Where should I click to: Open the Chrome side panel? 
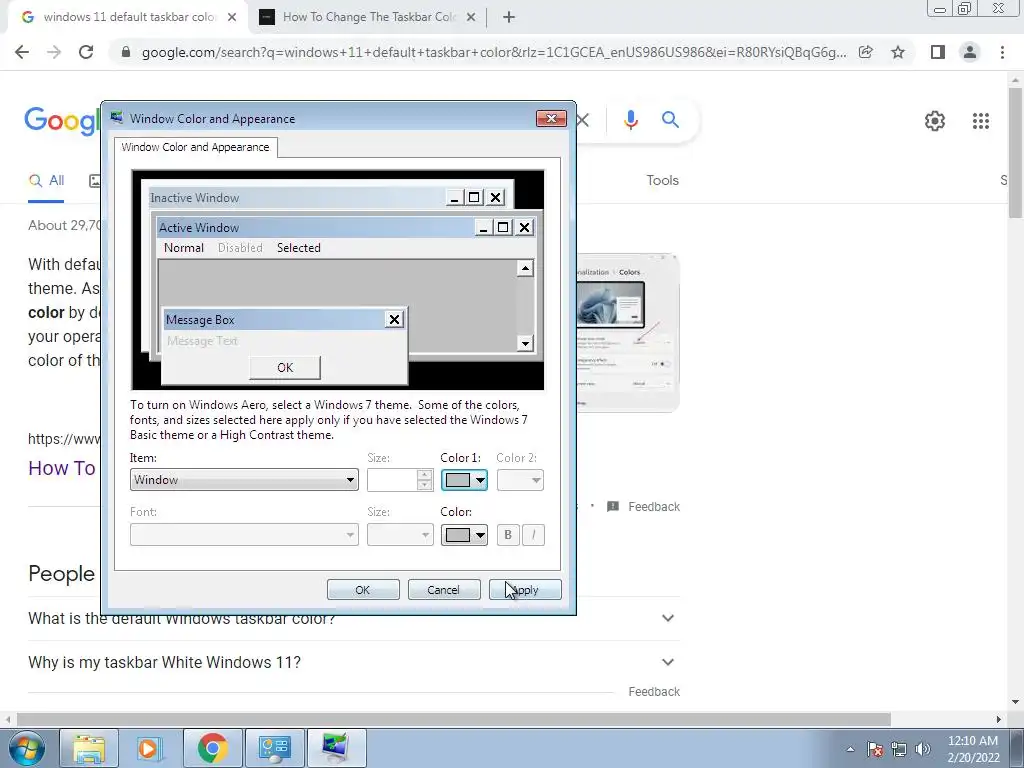[938, 52]
